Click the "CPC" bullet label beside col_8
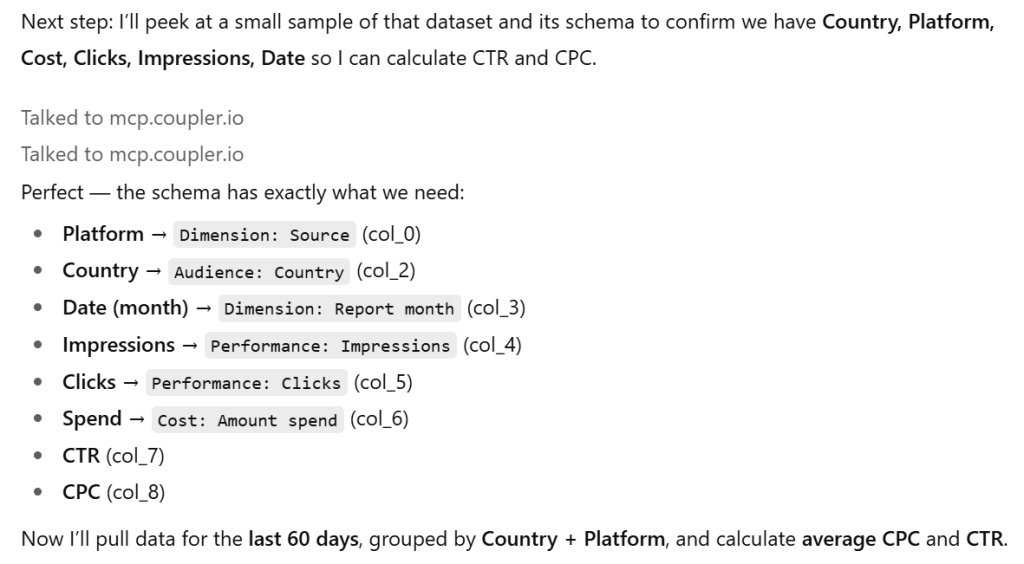Screen dimensions: 1024x564 pyautogui.click(x=81, y=493)
